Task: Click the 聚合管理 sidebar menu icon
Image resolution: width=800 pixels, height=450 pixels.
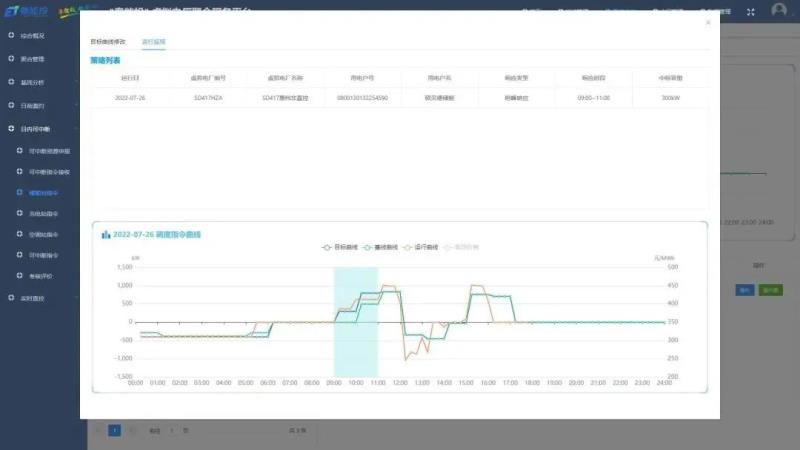Action: [x=12, y=59]
